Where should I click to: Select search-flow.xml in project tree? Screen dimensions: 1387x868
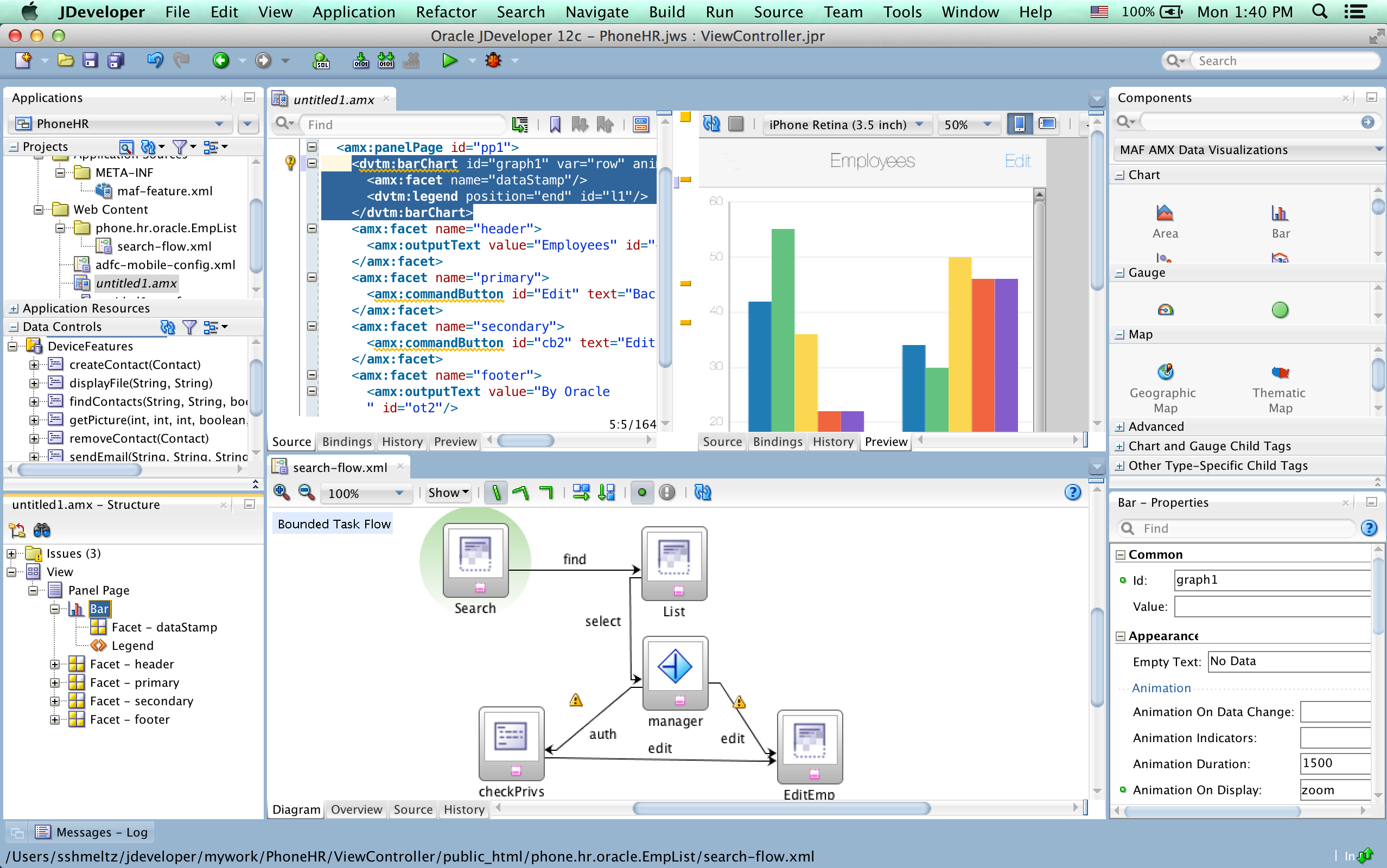click(164, 246)
